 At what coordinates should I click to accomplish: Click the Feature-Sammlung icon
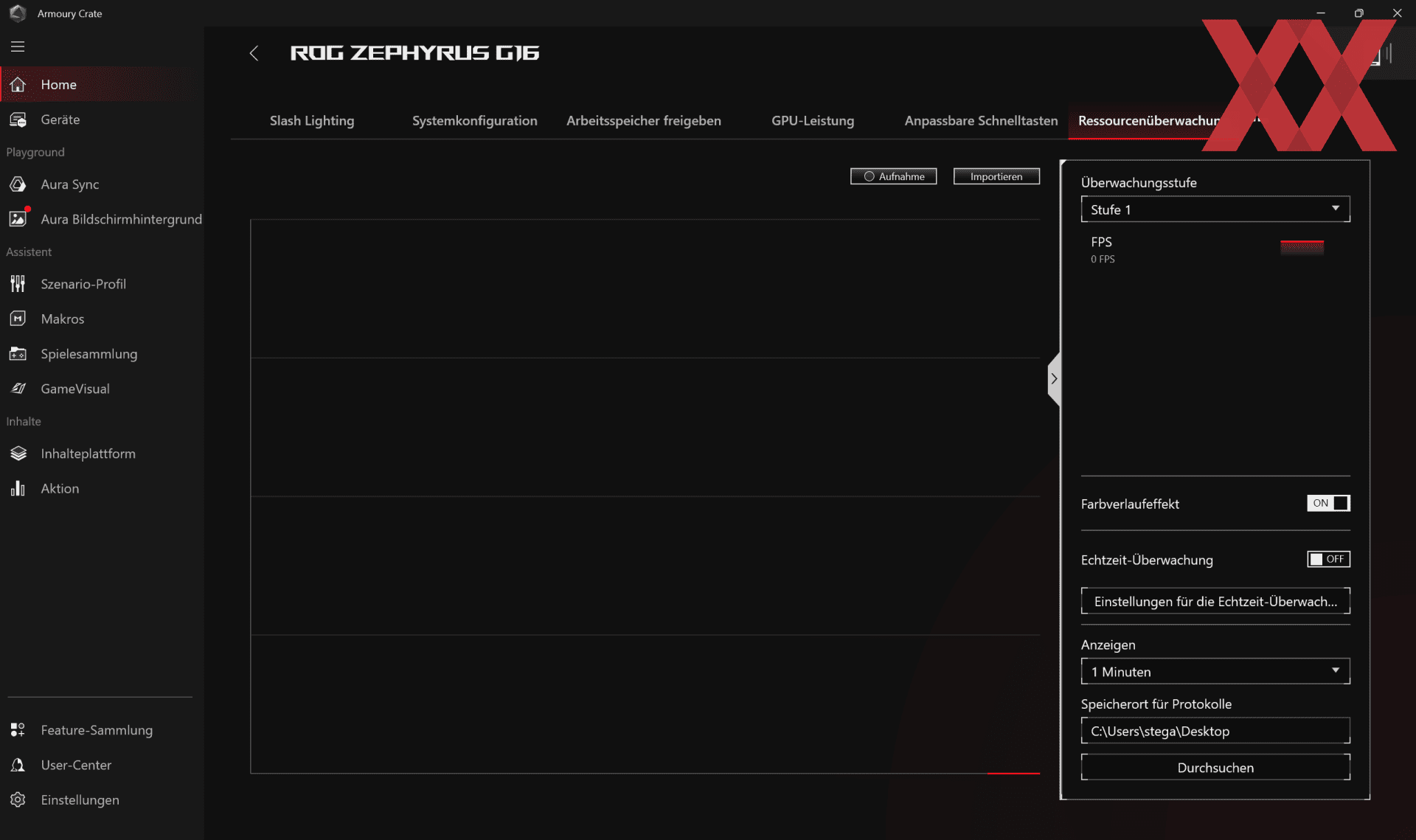click(18, 730)
